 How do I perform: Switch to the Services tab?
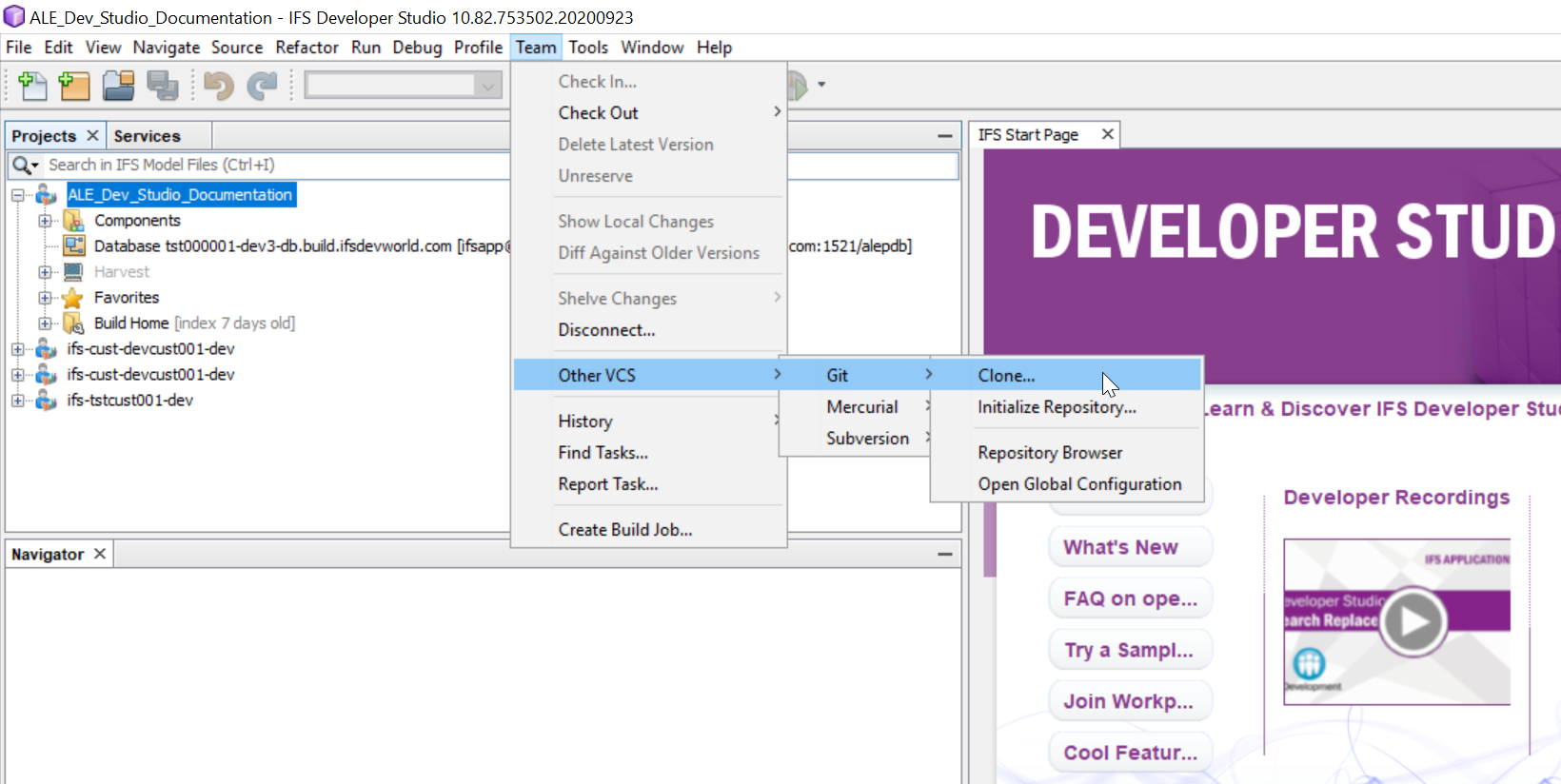tap(147, 136)
